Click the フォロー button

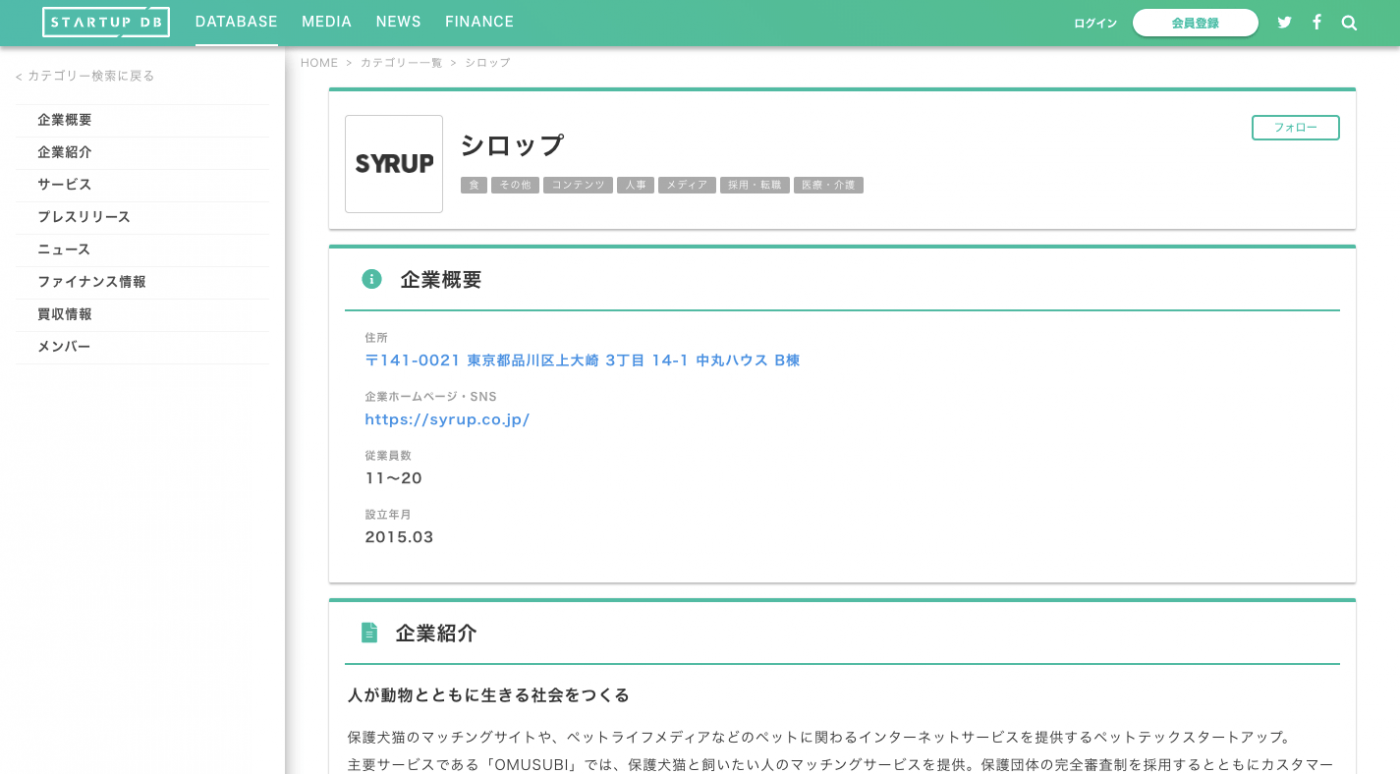[x=1295, y=128]
